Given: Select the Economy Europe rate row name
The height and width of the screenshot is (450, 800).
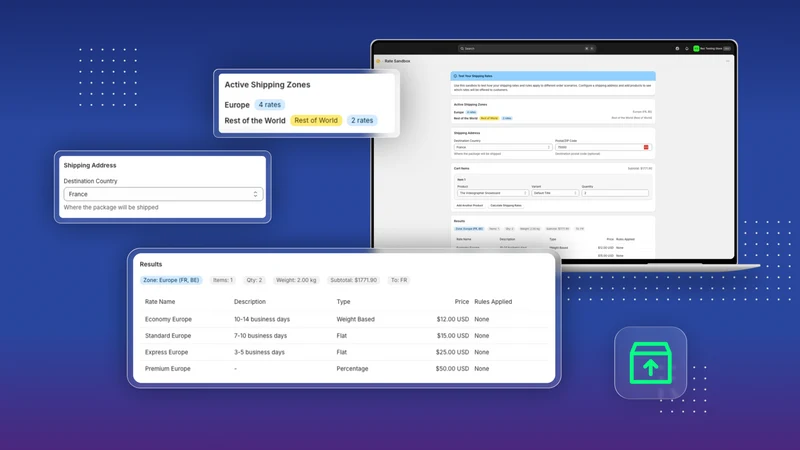Looking at the screenshot, I should (x=168, y=319).
